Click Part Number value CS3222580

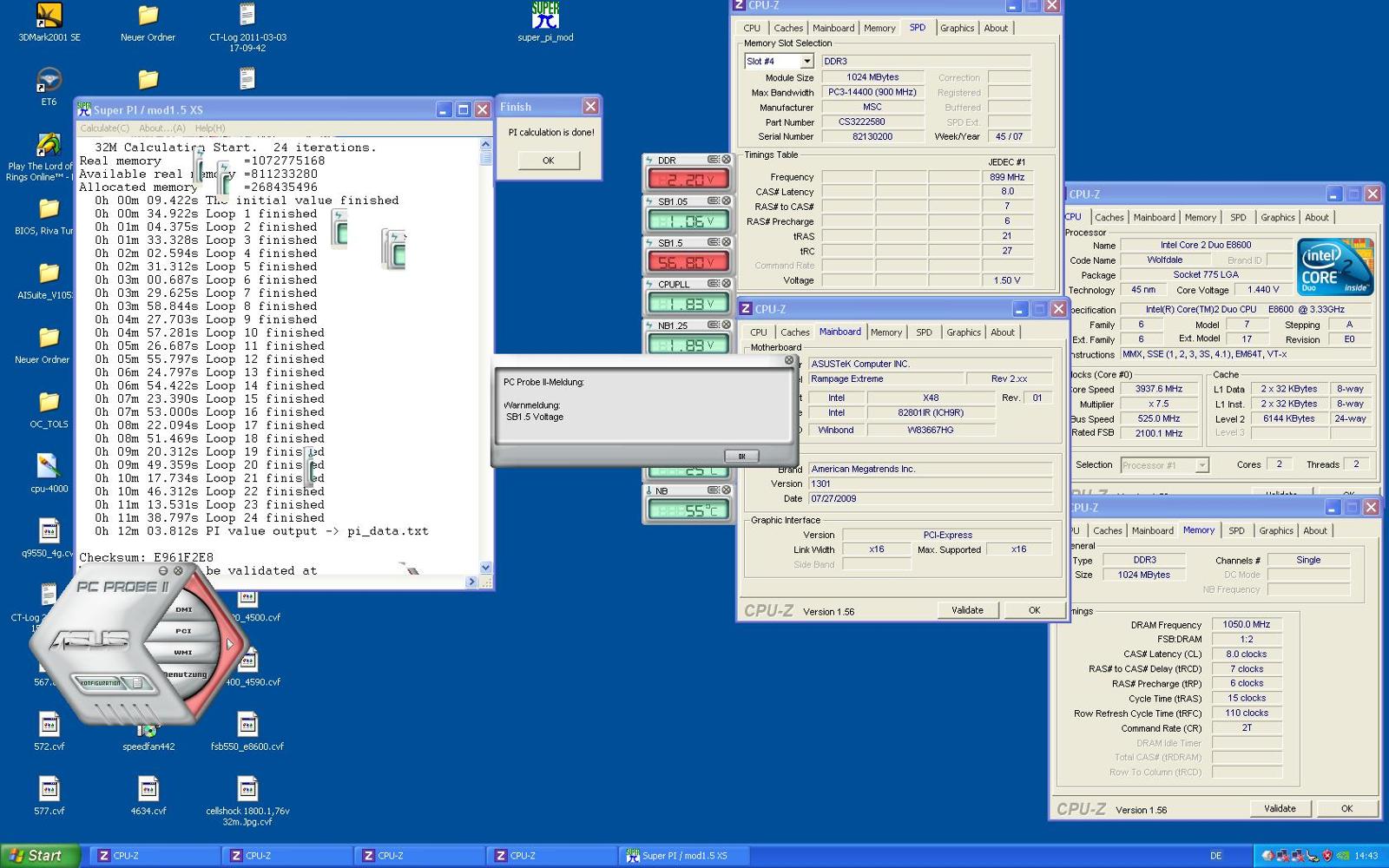point(872,122)
